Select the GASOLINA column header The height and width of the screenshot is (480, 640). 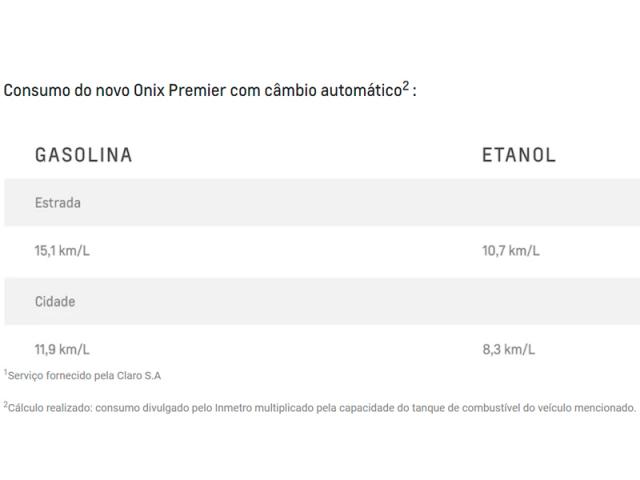[84, 155]
